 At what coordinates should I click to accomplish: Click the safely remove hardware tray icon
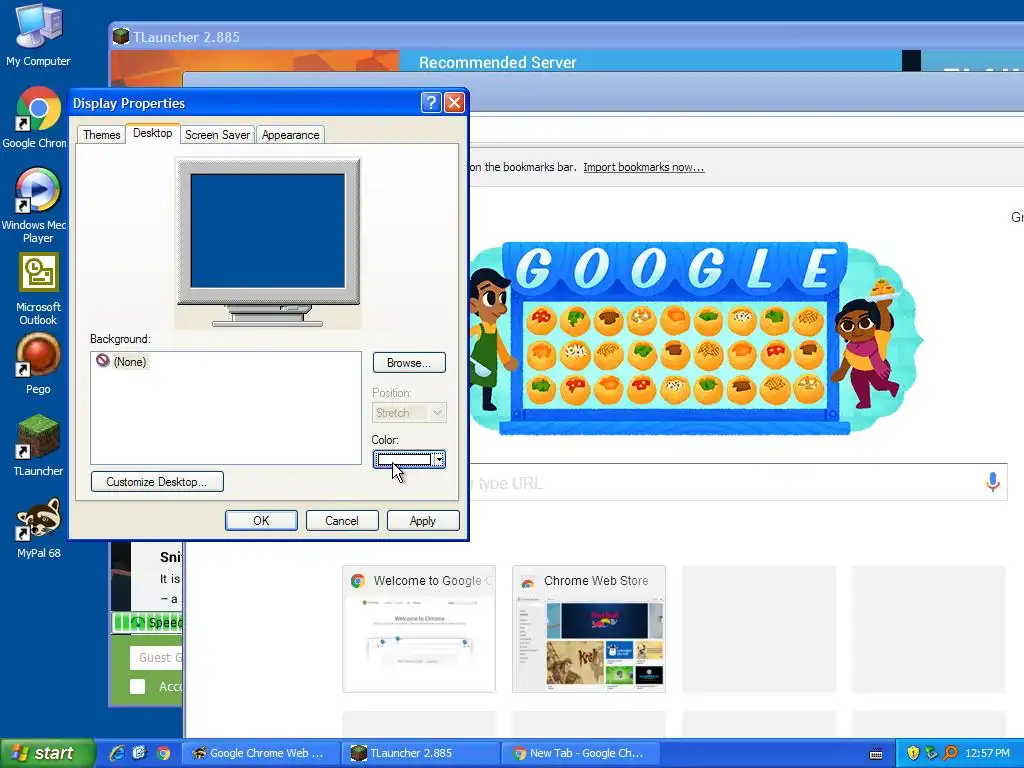[932, 753]
